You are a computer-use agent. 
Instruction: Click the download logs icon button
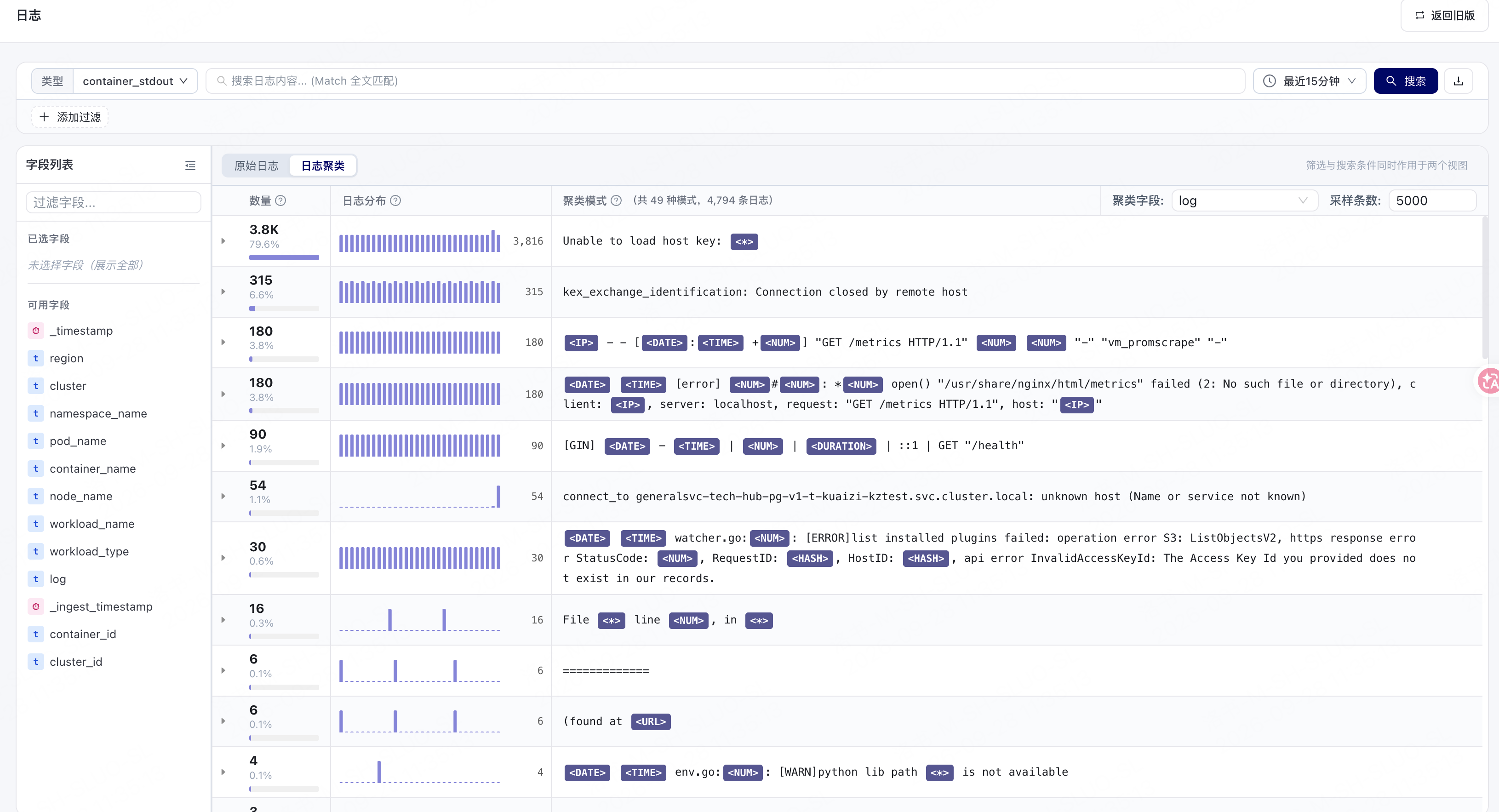click(x=1458, y=81)
